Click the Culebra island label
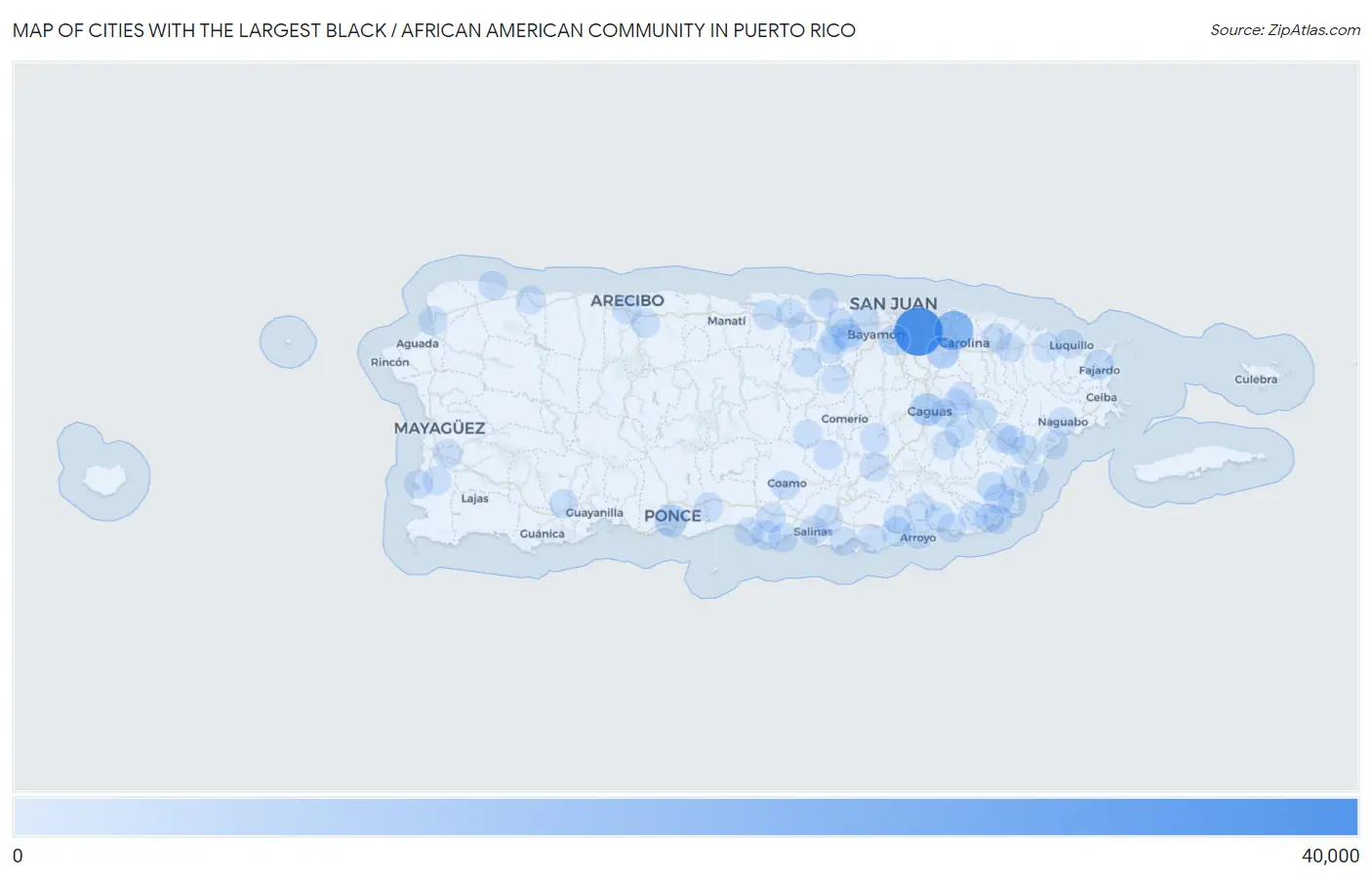 click(x=1255, y=379)
